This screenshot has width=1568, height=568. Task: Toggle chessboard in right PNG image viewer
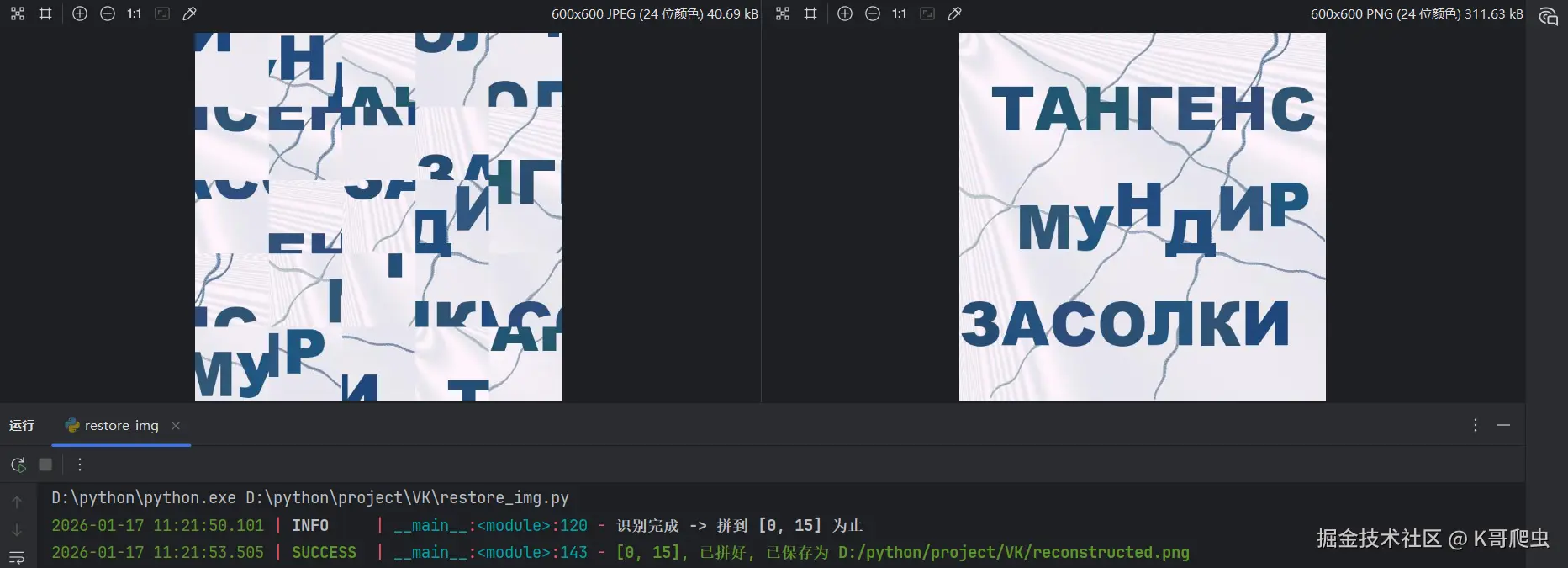(783, 13)
